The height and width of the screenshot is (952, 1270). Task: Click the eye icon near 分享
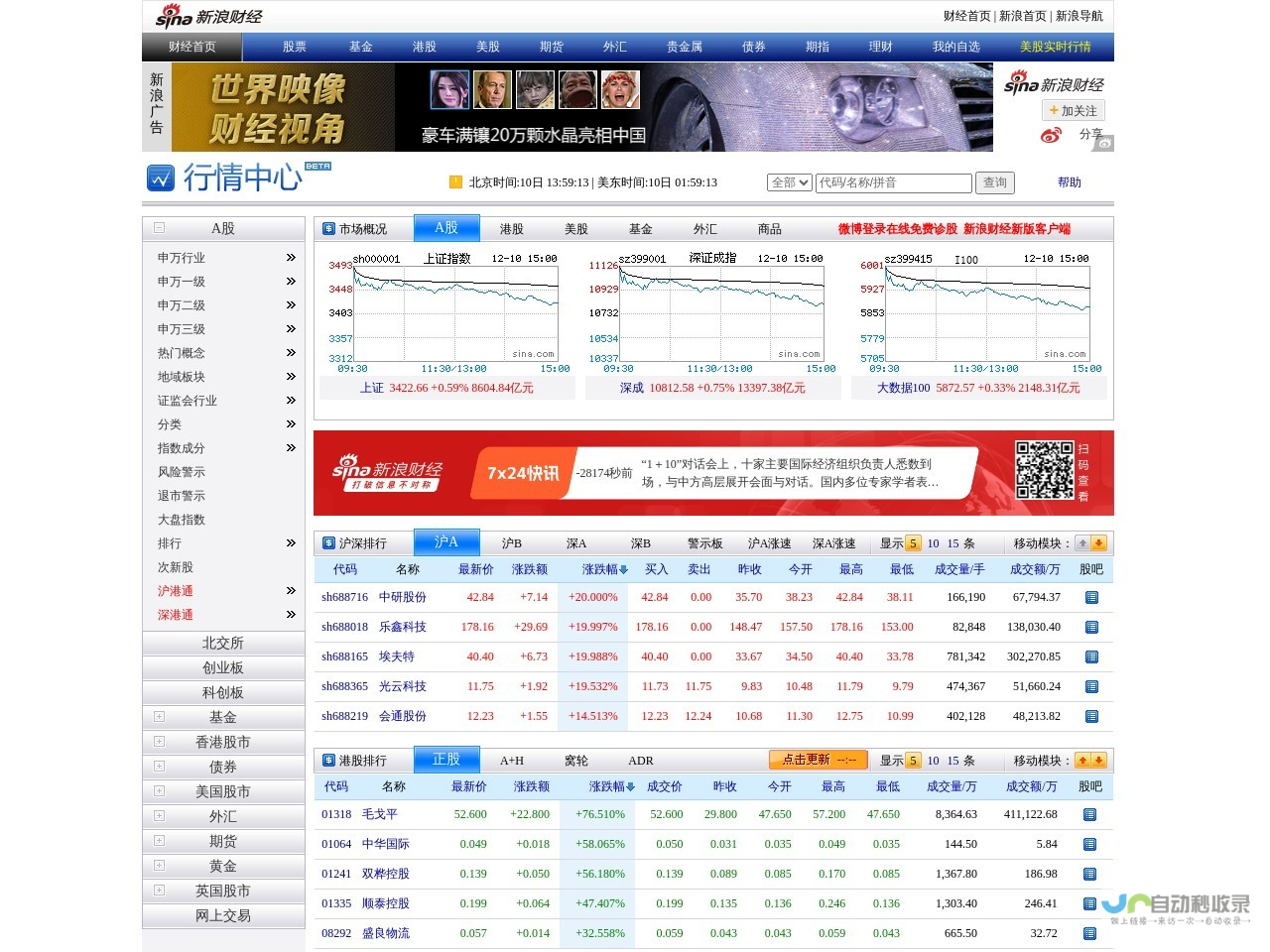tap(1104, 144)
